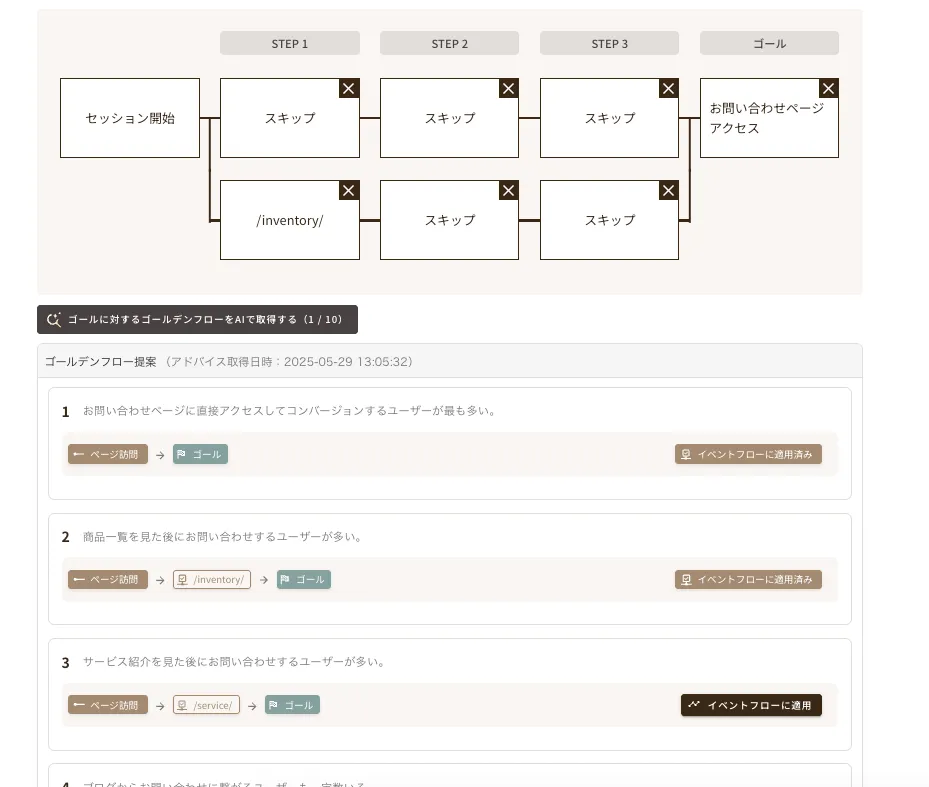Click the ページ訪問 tag in suggestion 1
The height and width of the screenshot is (787, 929).
[108, 455]
